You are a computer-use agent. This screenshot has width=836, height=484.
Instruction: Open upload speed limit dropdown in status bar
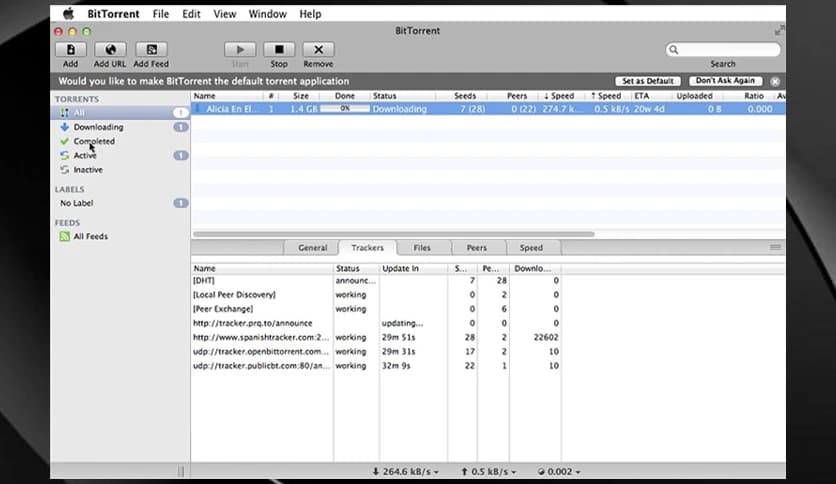tap(488, 472)
